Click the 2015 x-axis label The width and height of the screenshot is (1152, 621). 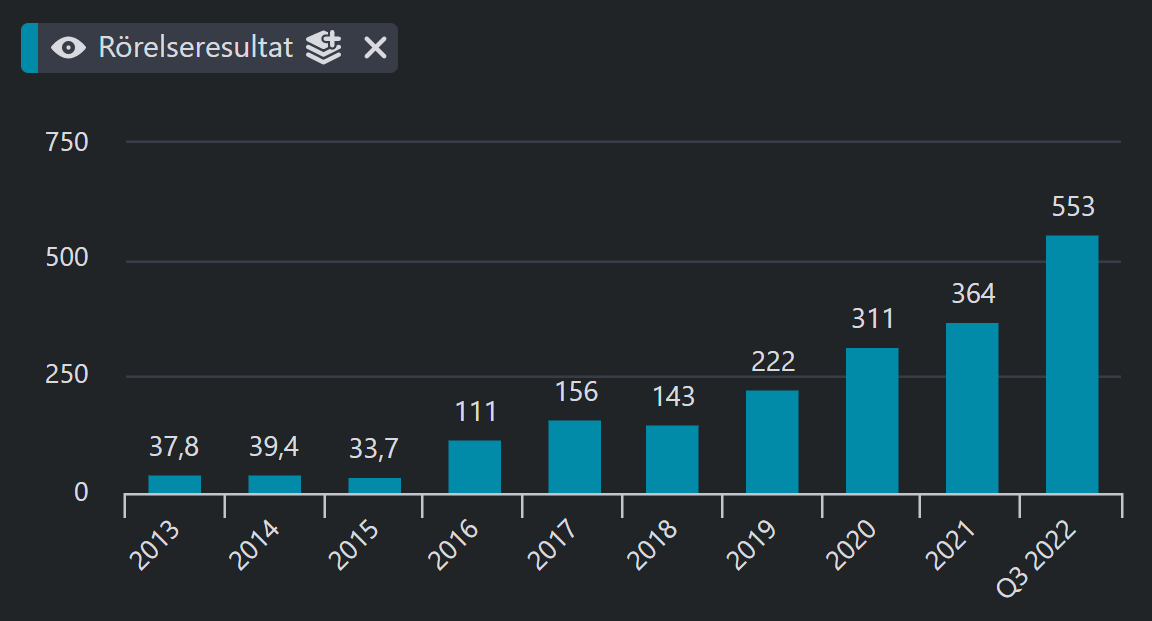(x=353, y=545)
